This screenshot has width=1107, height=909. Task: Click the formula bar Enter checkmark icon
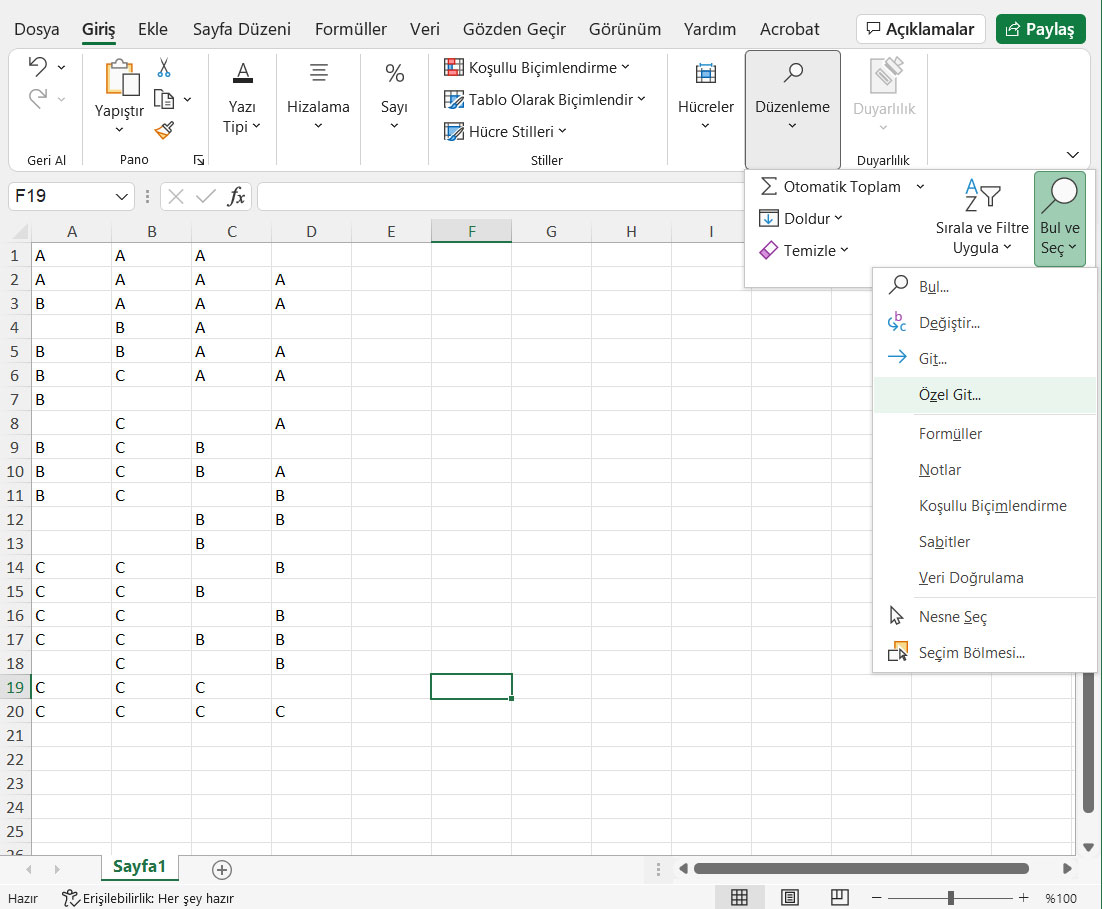point(205,196)
